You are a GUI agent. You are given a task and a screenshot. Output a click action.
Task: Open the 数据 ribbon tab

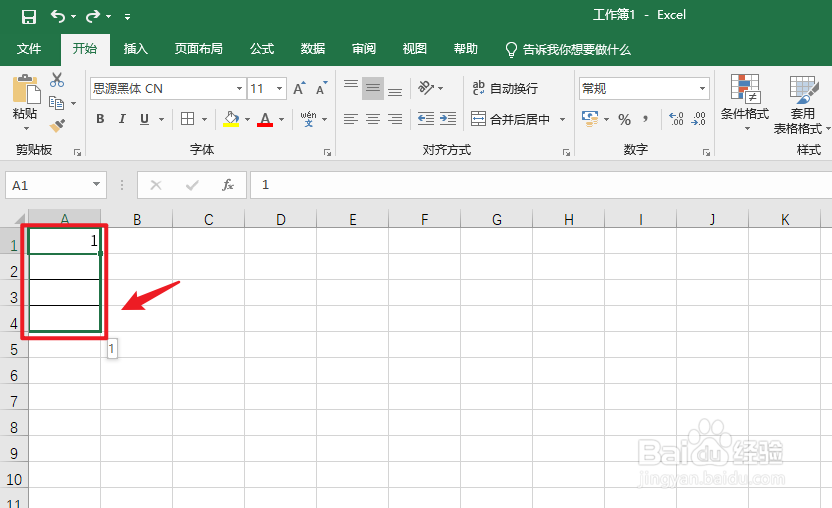click(313, 49)
